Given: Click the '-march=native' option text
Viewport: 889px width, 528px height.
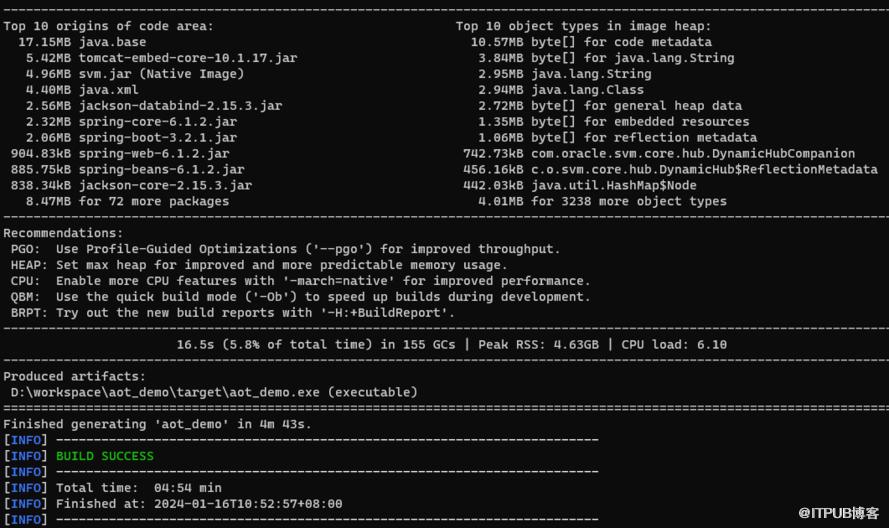Looking at the screenshot, I should click(x=338, y=281).
